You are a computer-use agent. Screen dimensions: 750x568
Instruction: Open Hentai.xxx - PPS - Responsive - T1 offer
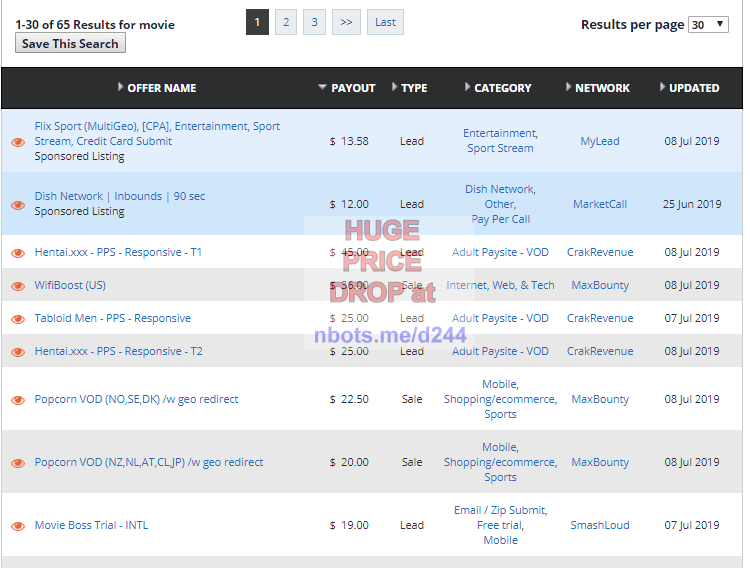tap(118, 252)
